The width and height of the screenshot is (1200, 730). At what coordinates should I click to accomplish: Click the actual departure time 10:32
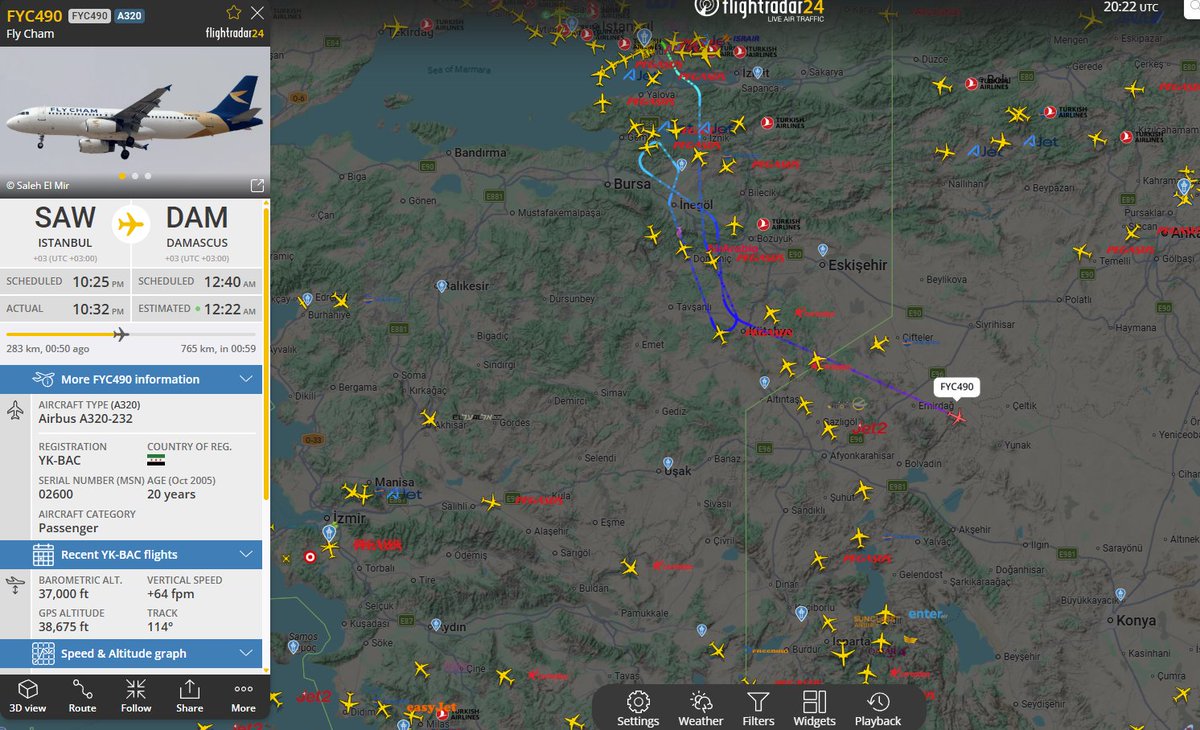coord(99,309)
